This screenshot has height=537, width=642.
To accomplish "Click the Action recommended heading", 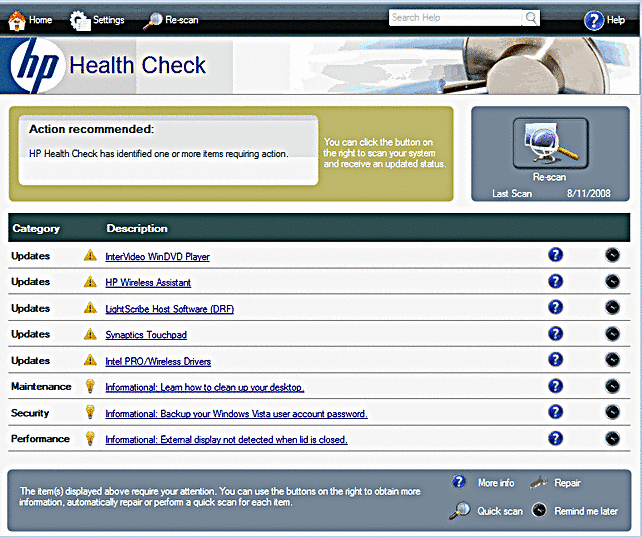I will [91, 129].
